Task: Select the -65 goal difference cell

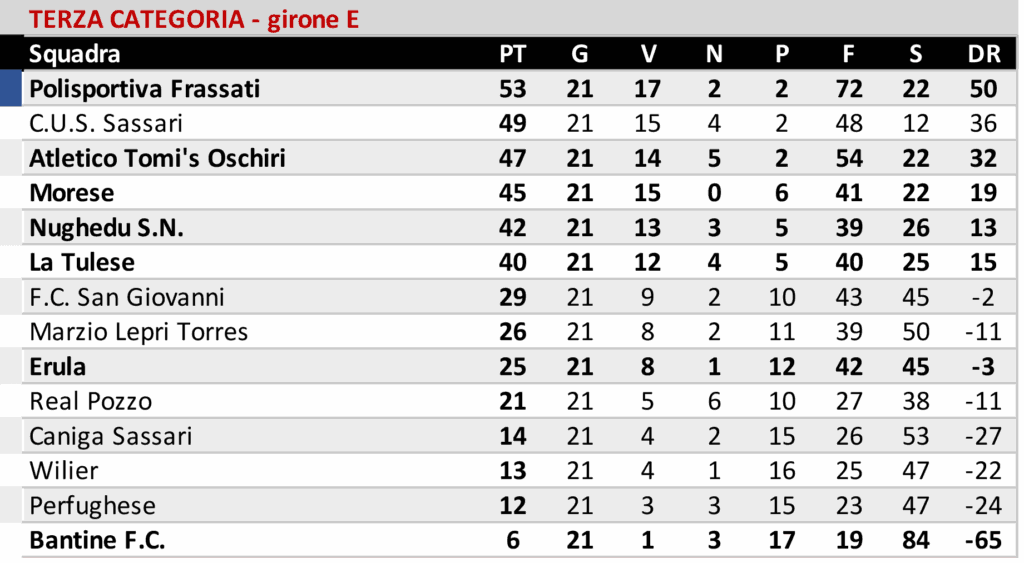Action: [x=983, y=541]
